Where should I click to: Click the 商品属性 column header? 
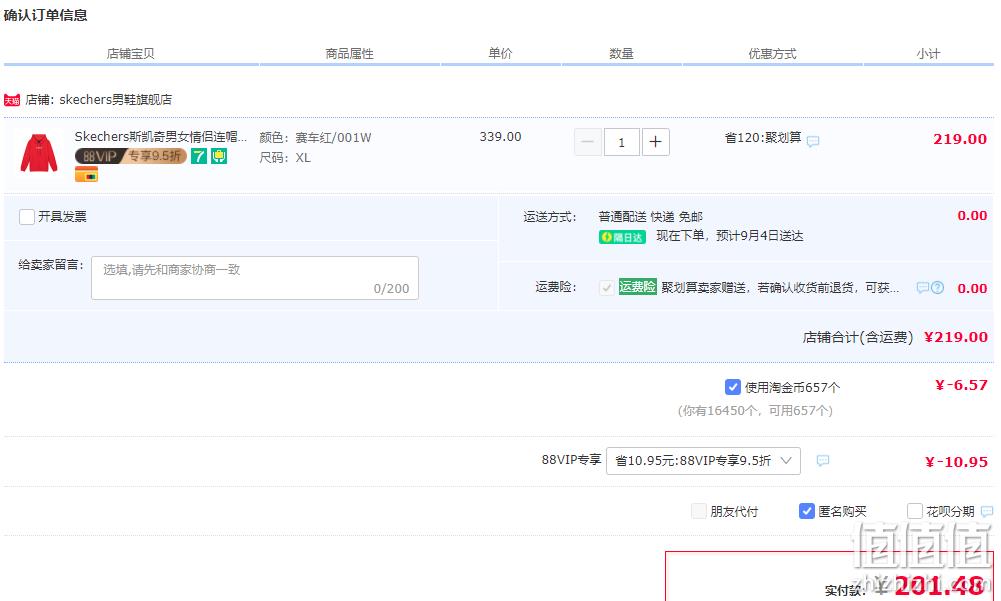tap(349, 54)
